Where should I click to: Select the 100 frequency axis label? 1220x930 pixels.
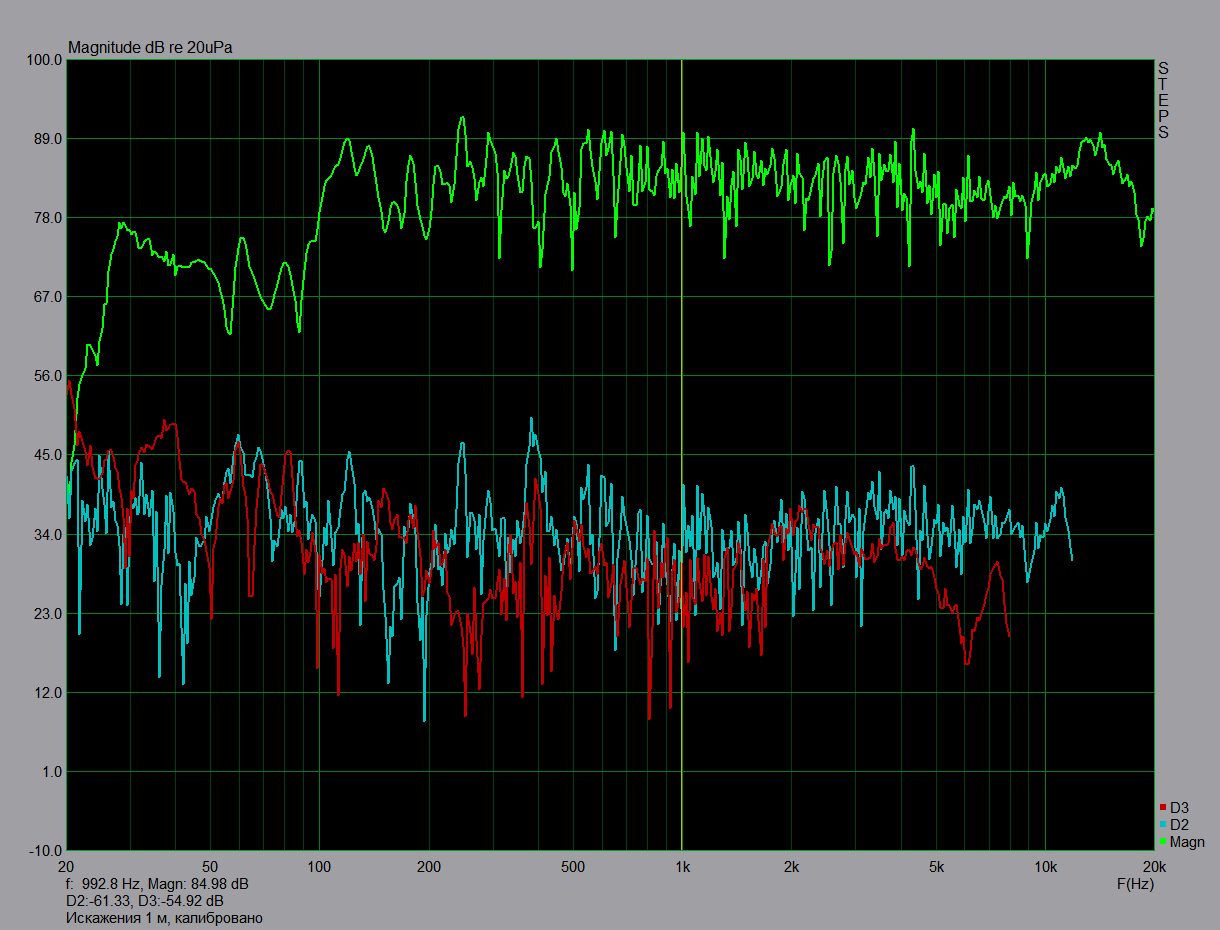pos(319,866)
